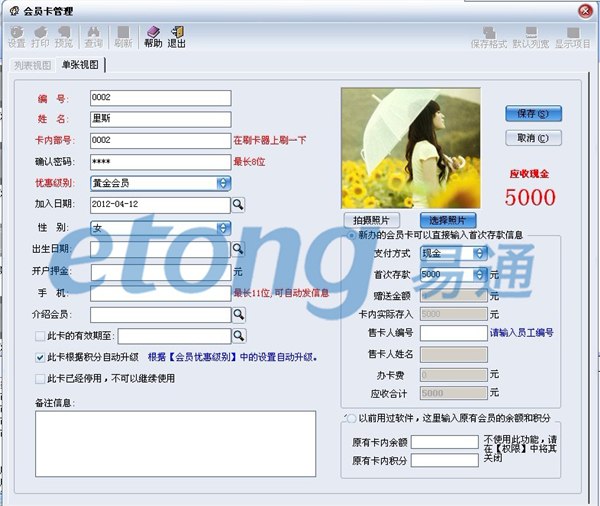This screenshot has height=506, width=600.
Task: Click the 保存格式 save format icon
Action: click(x=489, y=38)
